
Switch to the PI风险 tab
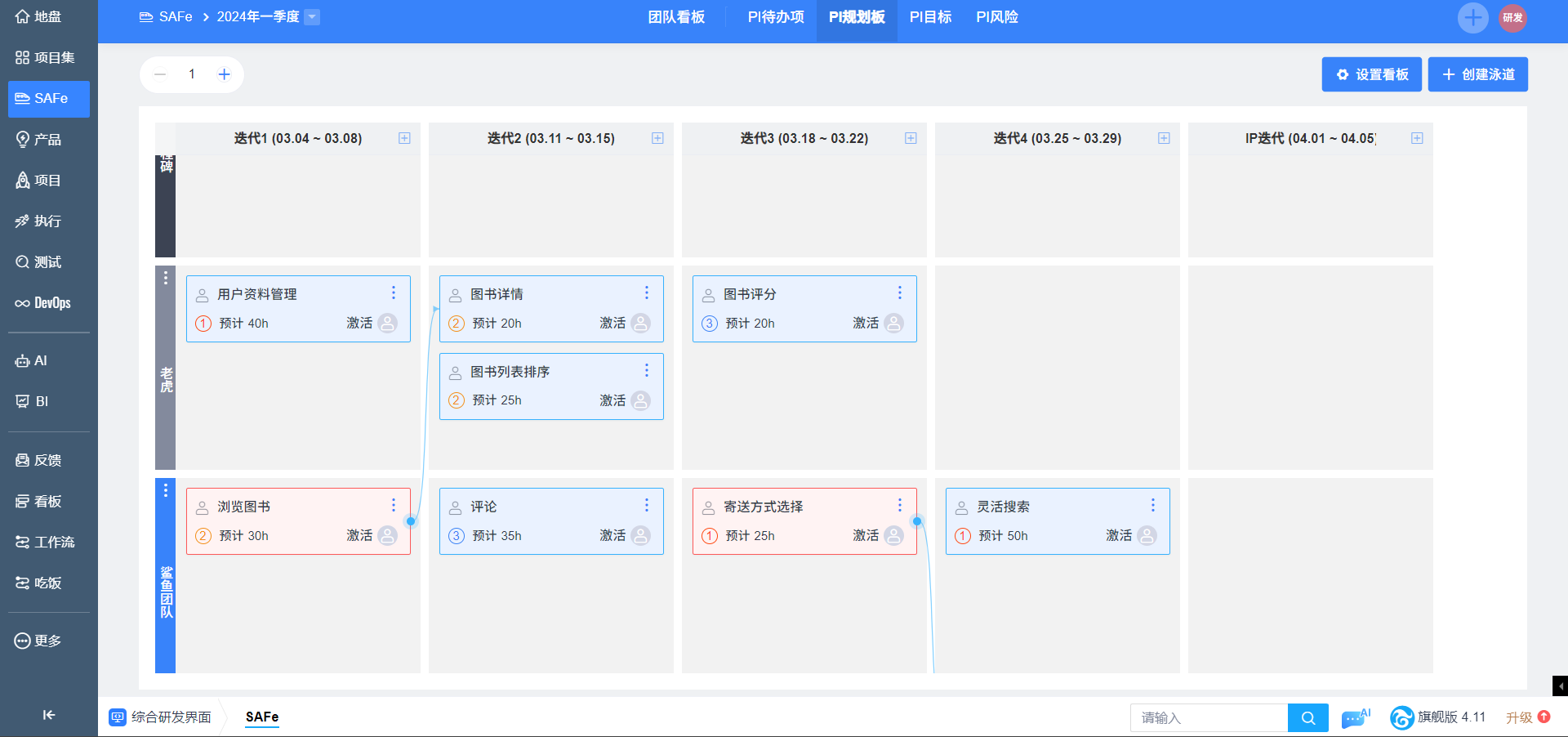tap(996, 17)
